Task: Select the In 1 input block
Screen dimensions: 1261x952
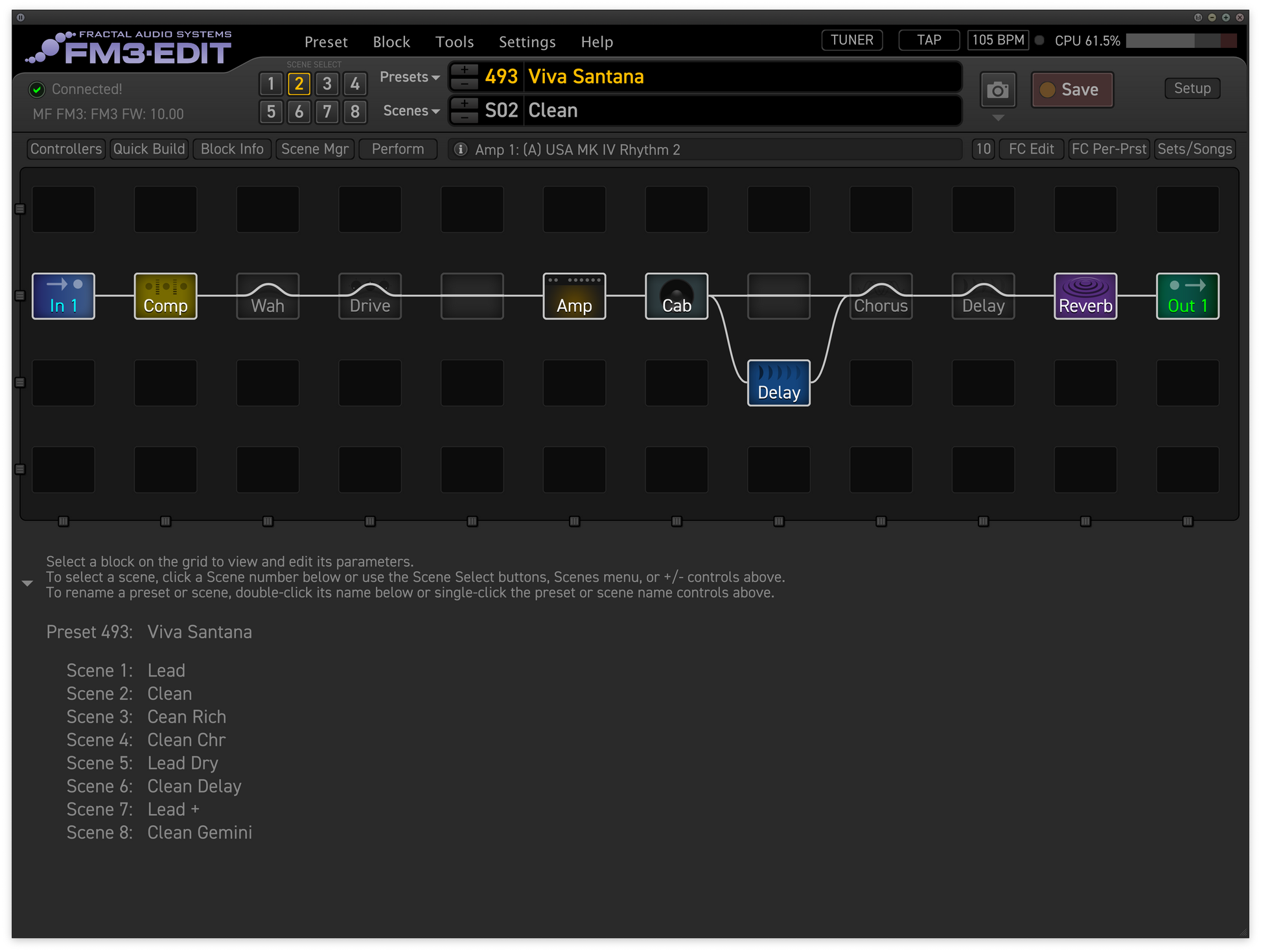Action: 64,296
